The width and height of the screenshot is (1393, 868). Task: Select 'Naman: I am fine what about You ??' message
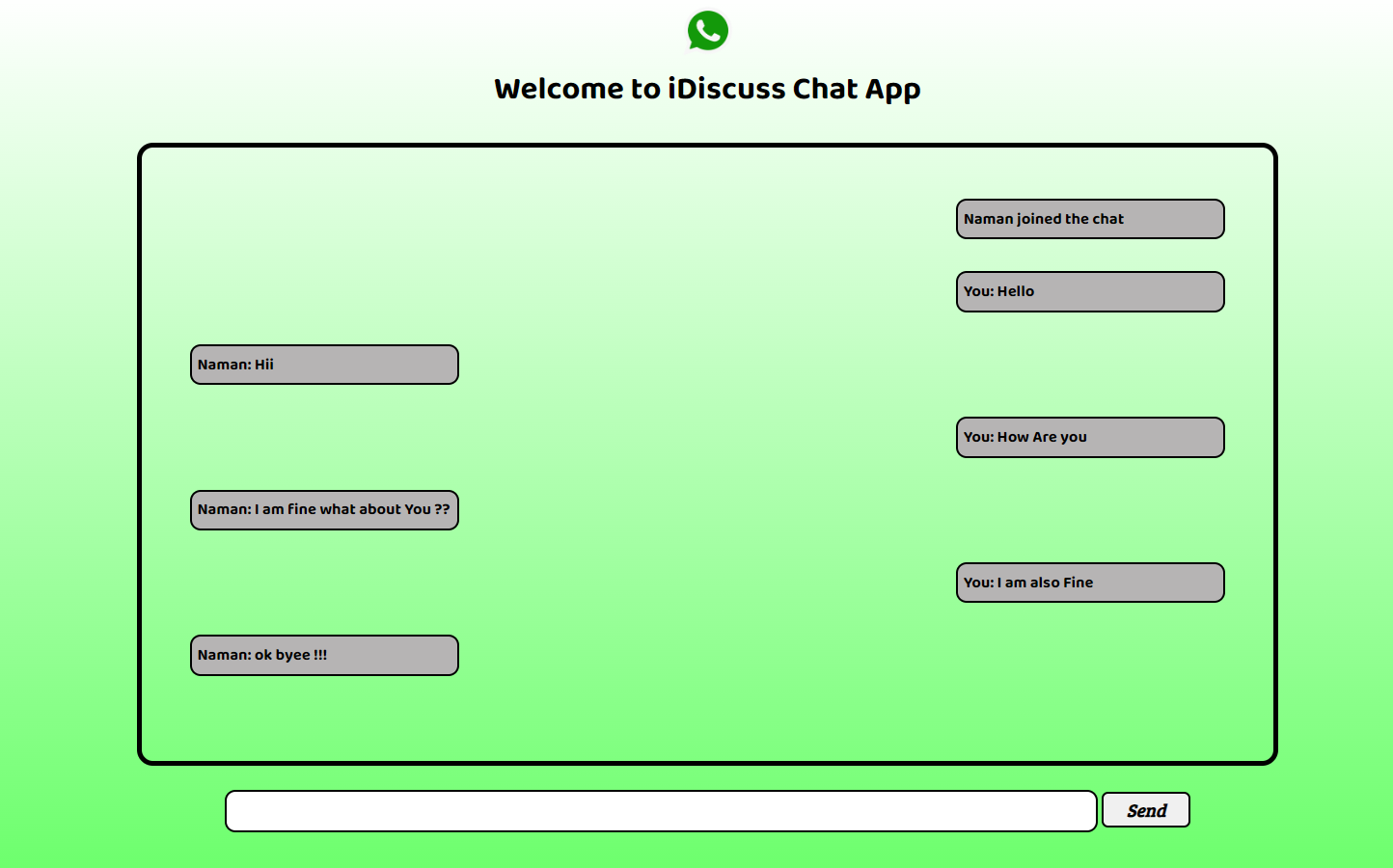pyautogui.click(x=324, y=510)
